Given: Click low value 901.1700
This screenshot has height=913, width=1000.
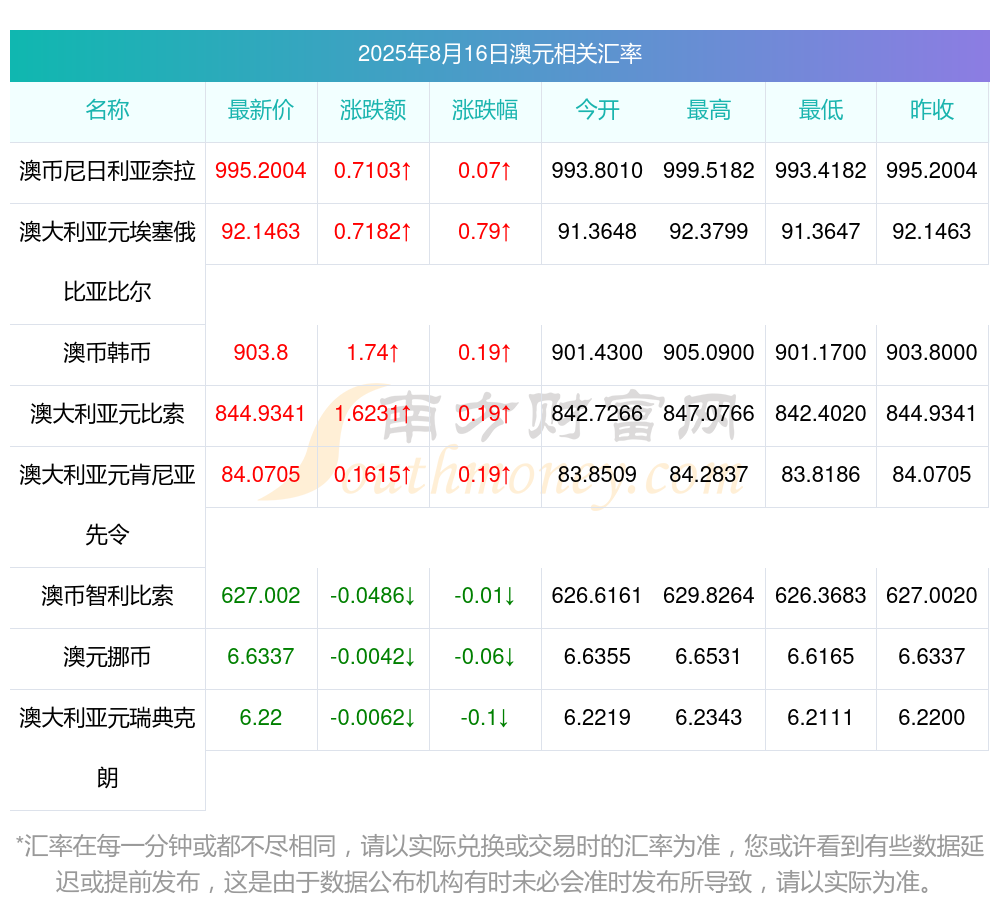Looking at the screenshot, I should 821,353.
